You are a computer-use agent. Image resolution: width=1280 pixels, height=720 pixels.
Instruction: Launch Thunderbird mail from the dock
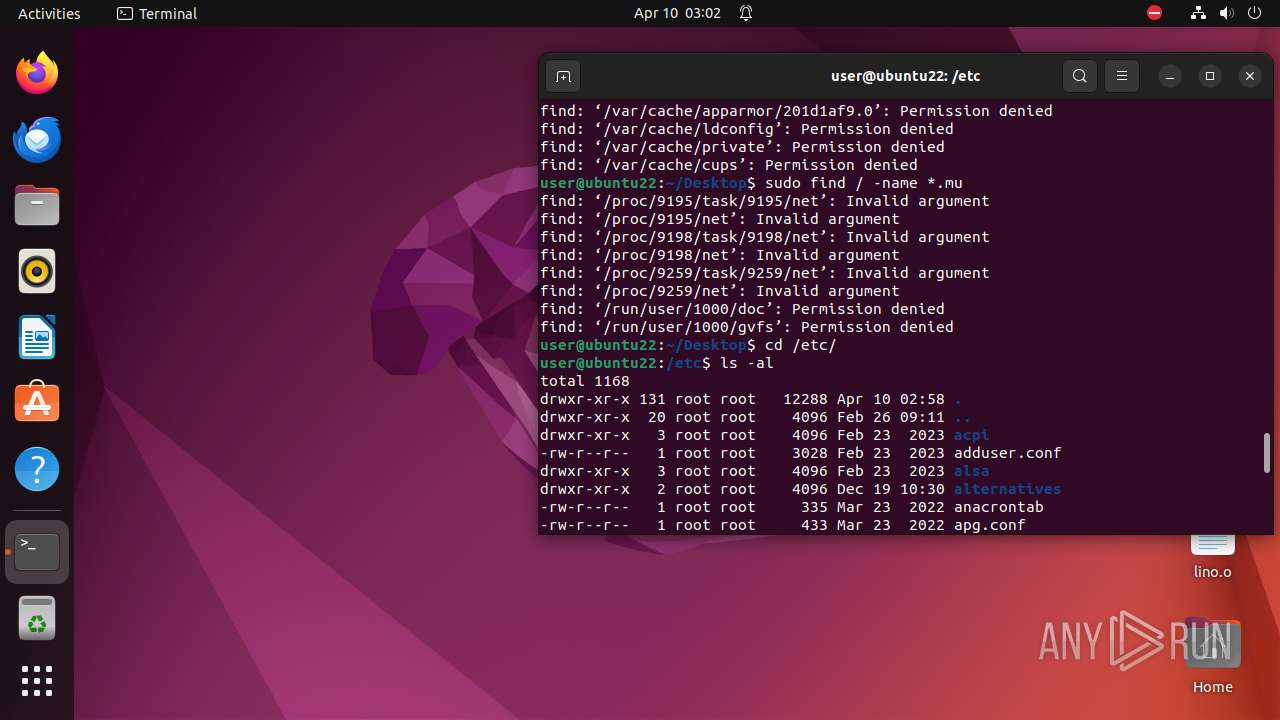coord(37,139)
